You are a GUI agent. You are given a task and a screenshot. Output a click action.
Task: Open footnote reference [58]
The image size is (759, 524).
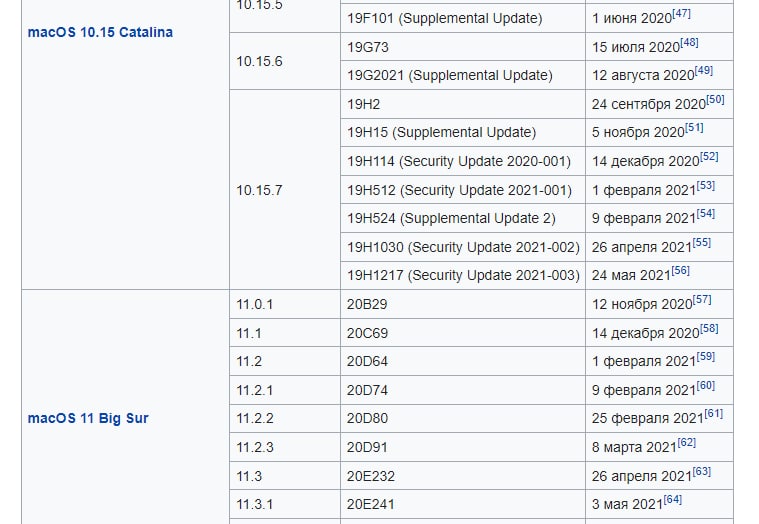[709, 329]
